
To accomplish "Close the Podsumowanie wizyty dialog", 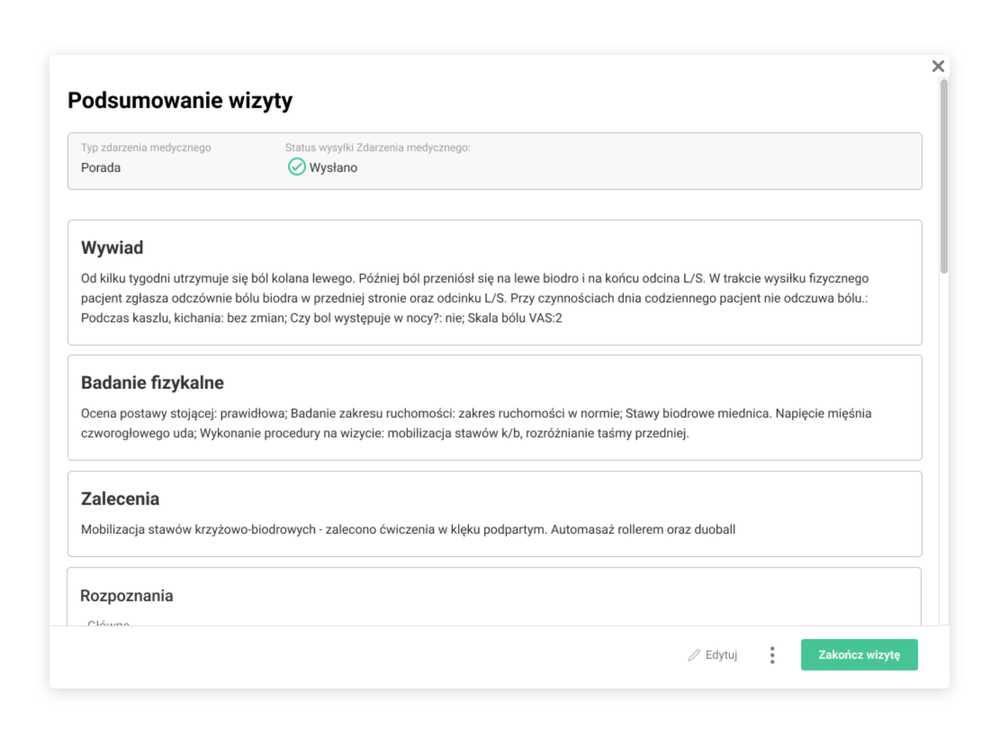I will pos(938,66).
